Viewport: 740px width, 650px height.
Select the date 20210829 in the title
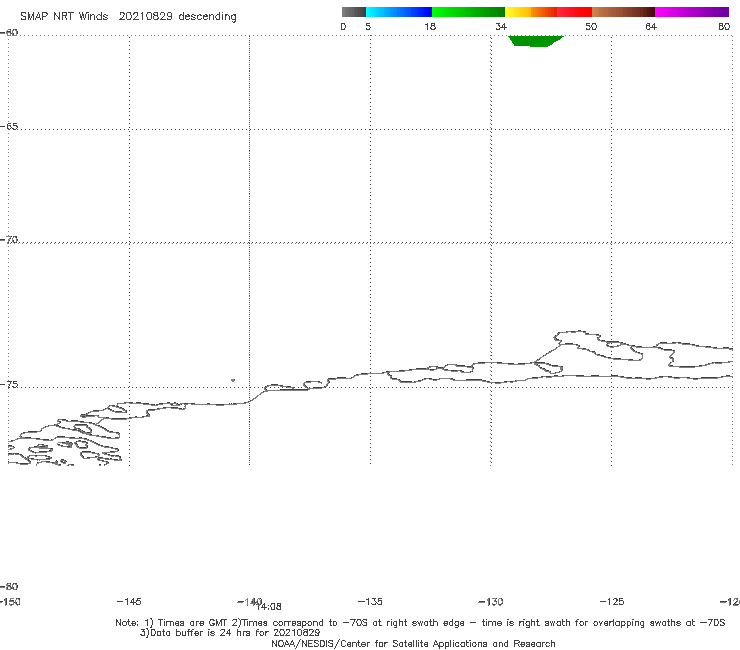coord(145,17)
